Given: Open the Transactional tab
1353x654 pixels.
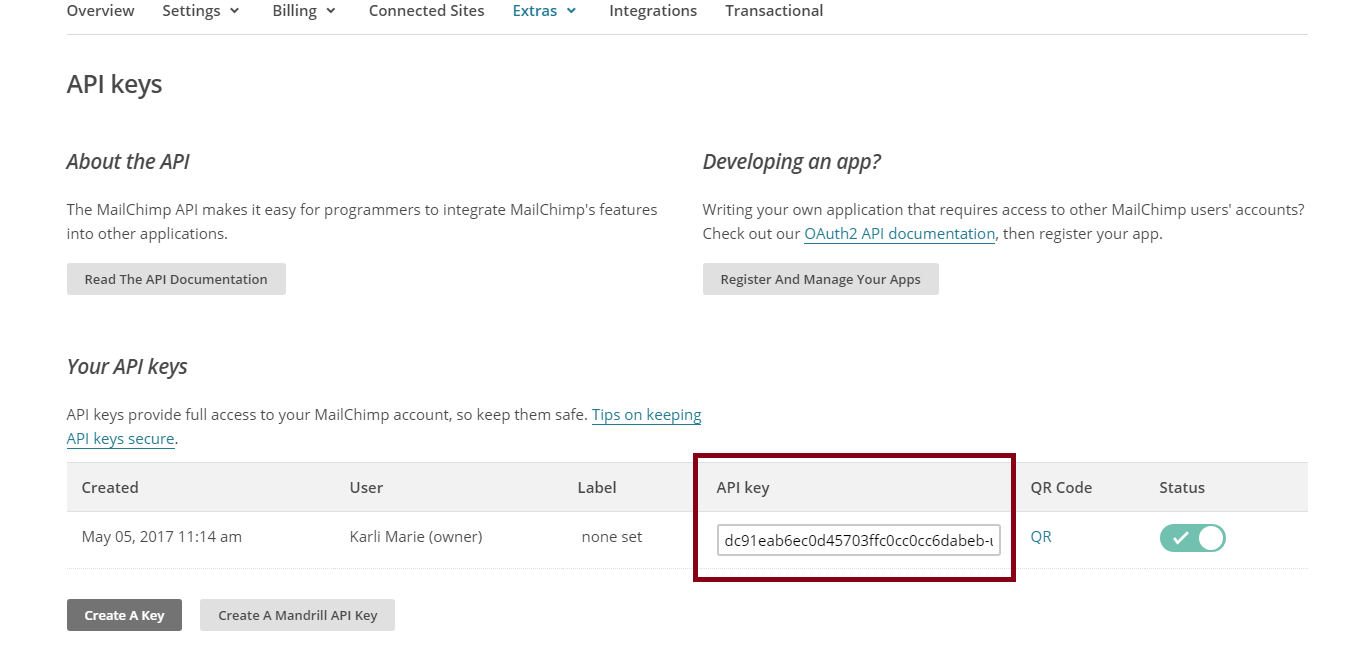Looking at the screenshot, I should (774, 11).
